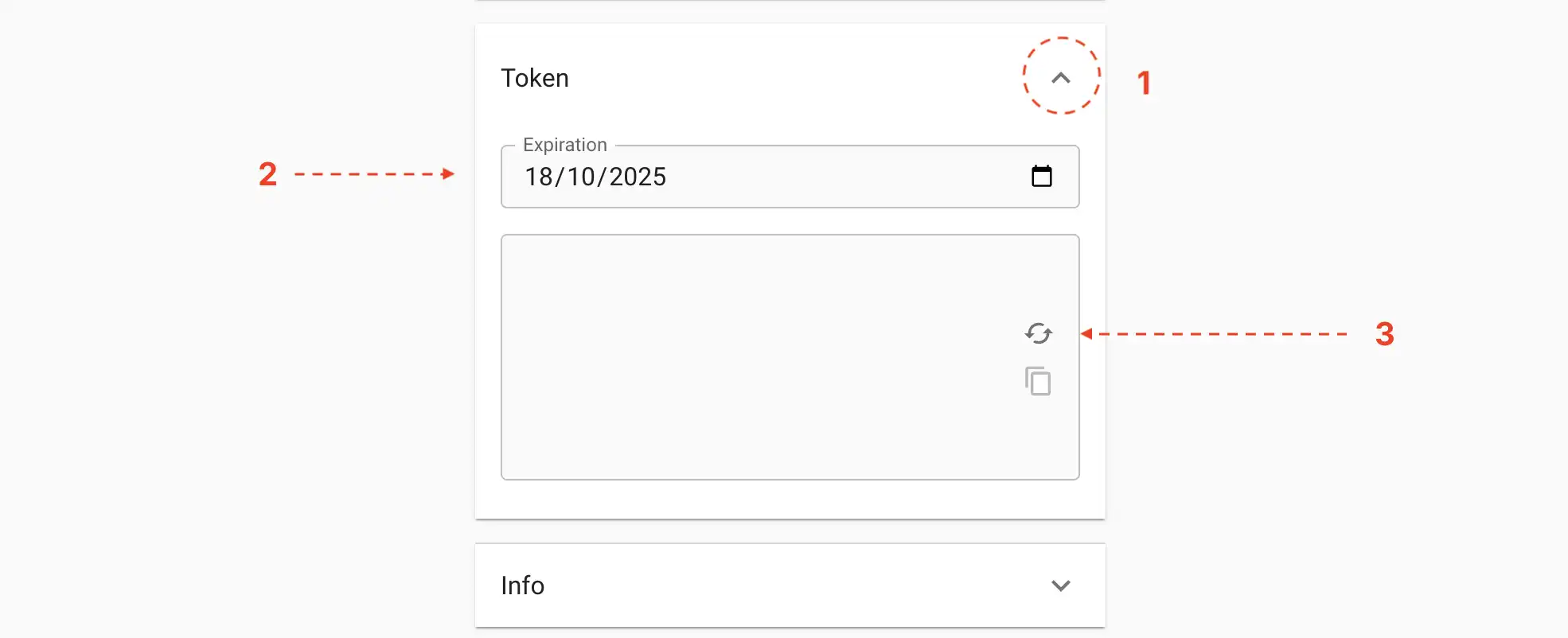Image resolution: width=1568 pixels, height=638 pixels.
Task: Select the copy icon beside the token
Action: coord(1038,381)
